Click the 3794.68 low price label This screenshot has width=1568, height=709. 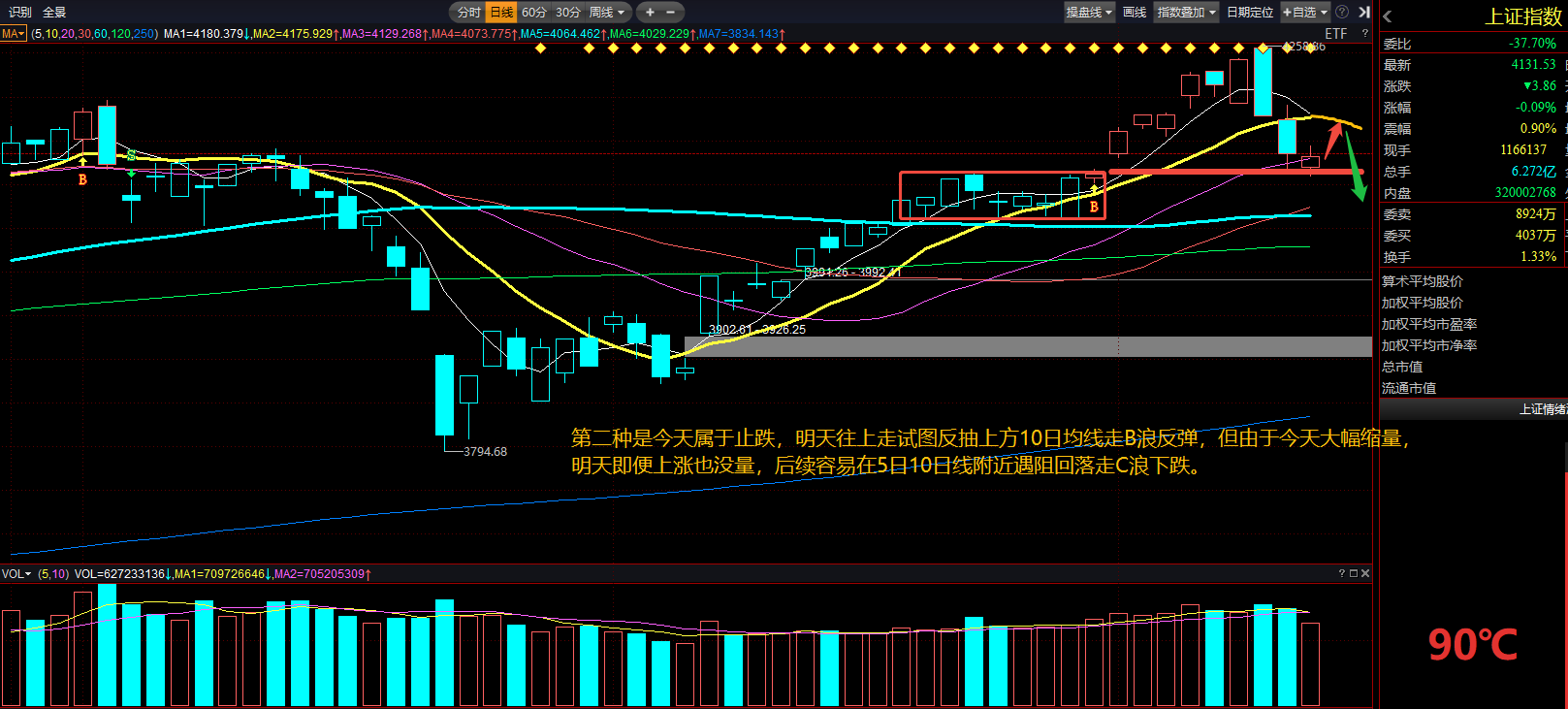(485, 452)
